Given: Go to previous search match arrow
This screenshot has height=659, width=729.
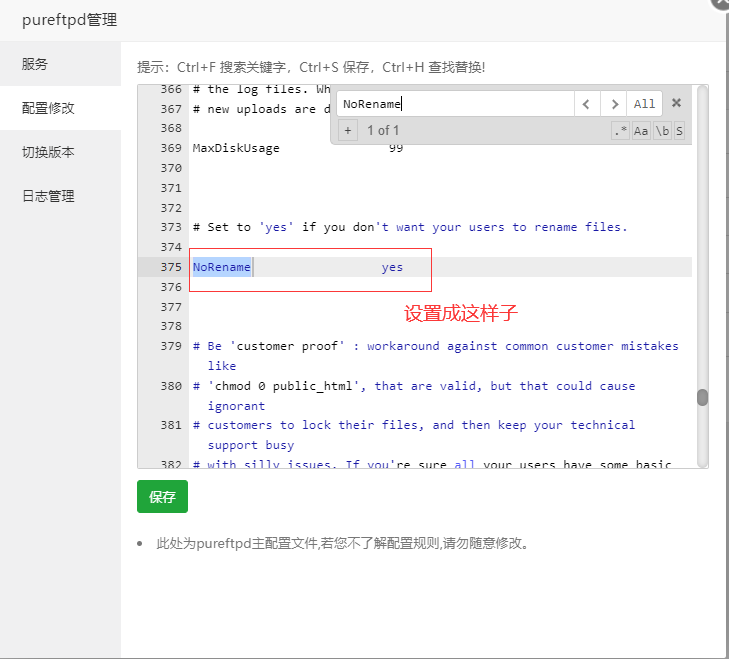Looking at the screenshot, I should click(587, 104).
